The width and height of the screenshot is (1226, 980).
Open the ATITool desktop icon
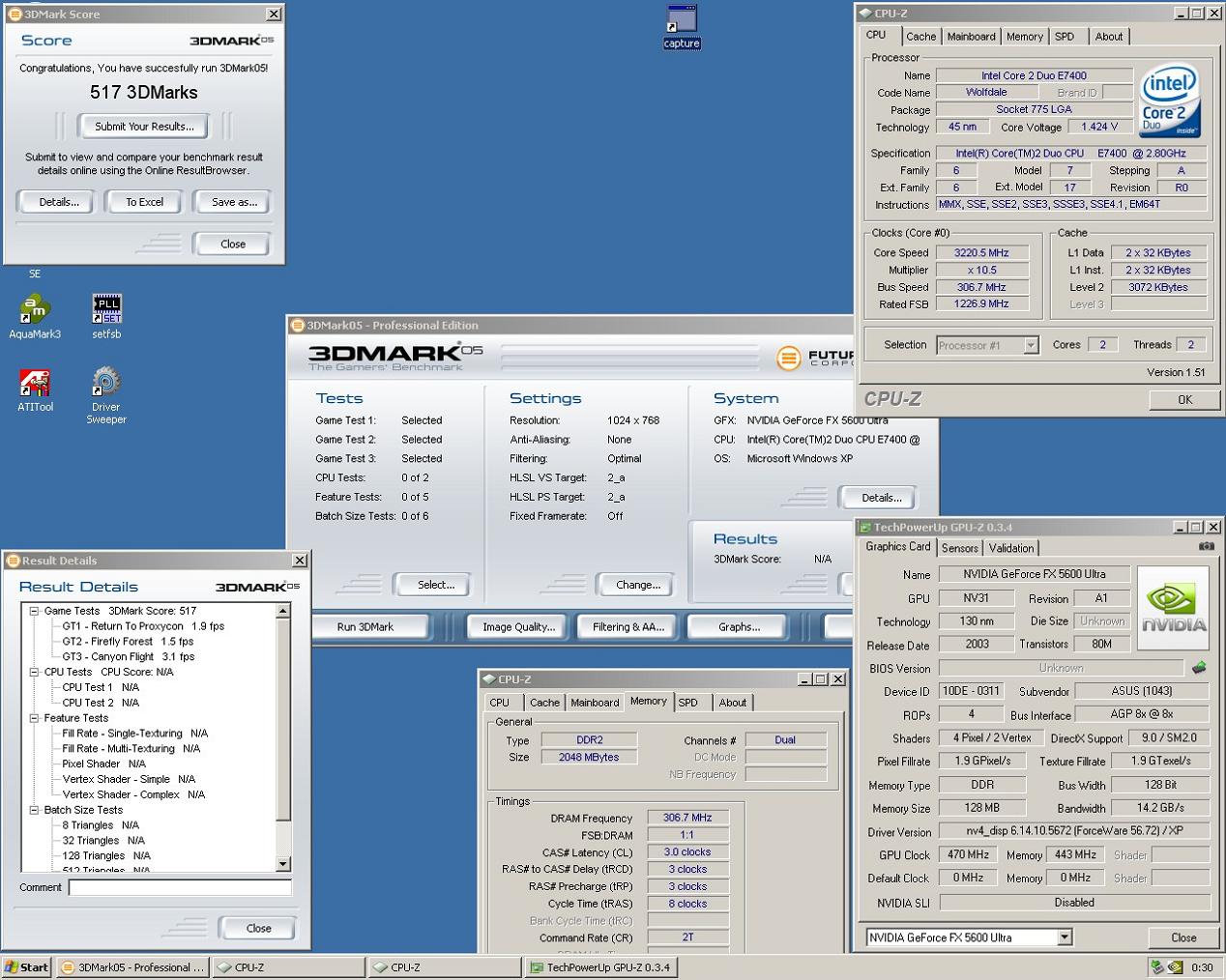pos(35,389)
